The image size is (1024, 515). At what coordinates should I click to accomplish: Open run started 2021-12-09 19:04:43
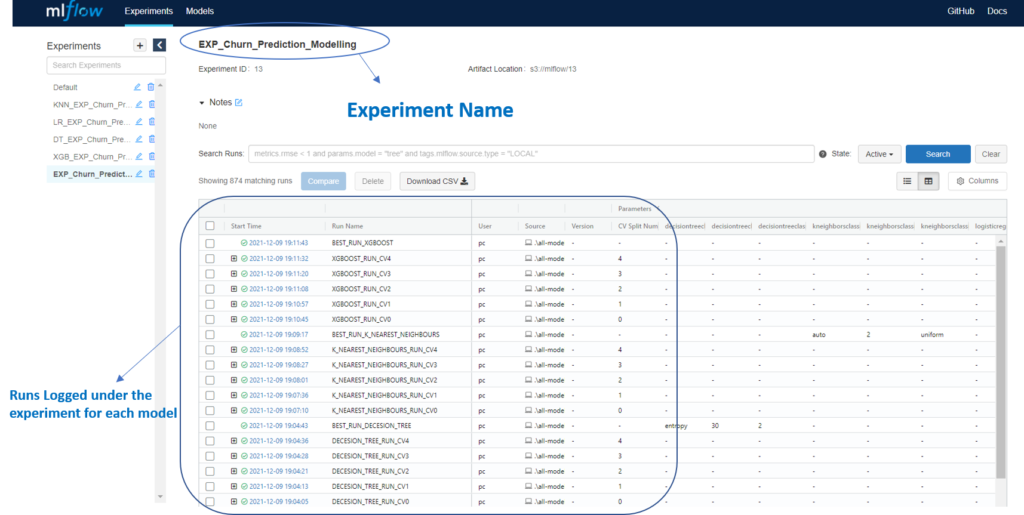[x=278, y=426]
